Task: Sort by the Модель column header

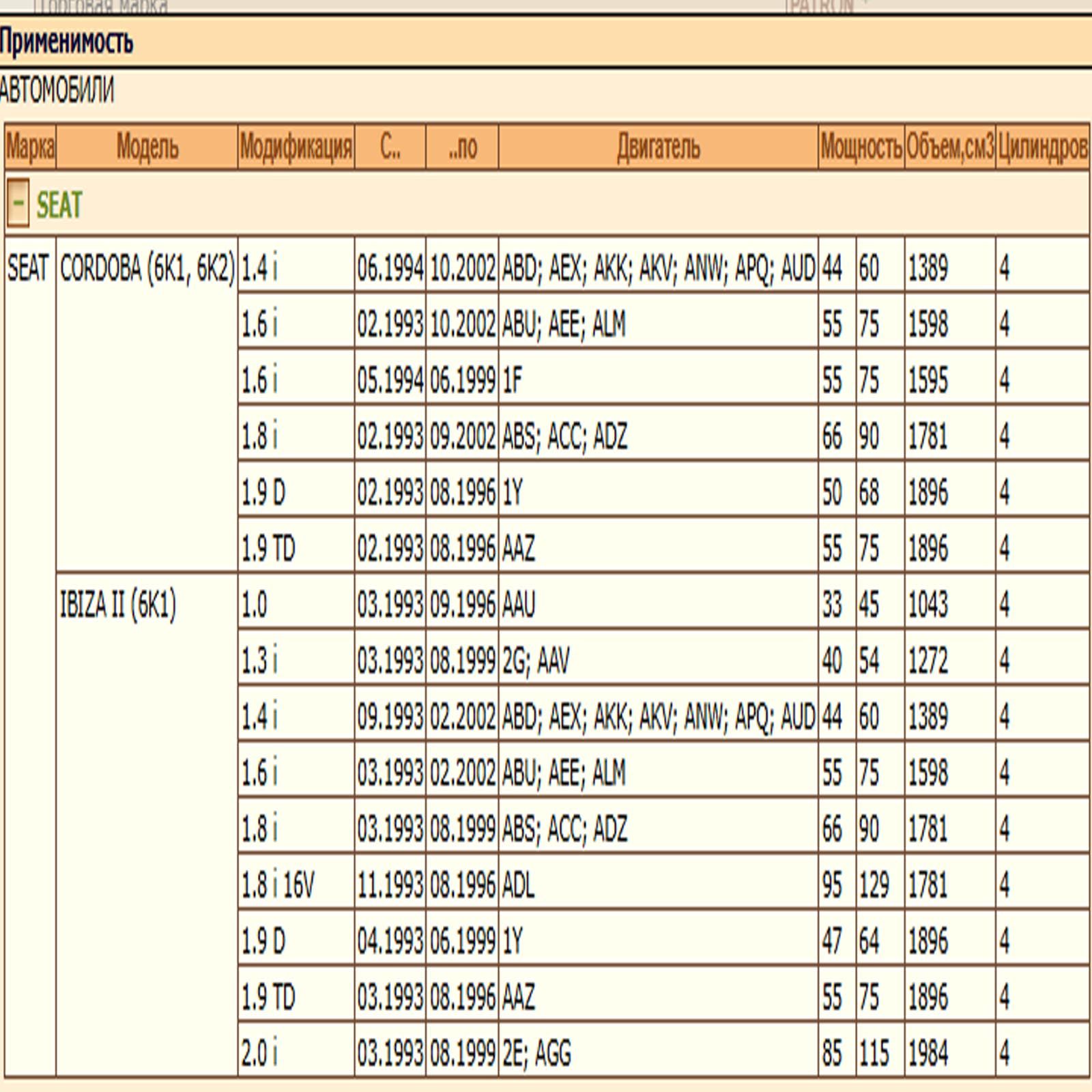Action: [147, 147]
